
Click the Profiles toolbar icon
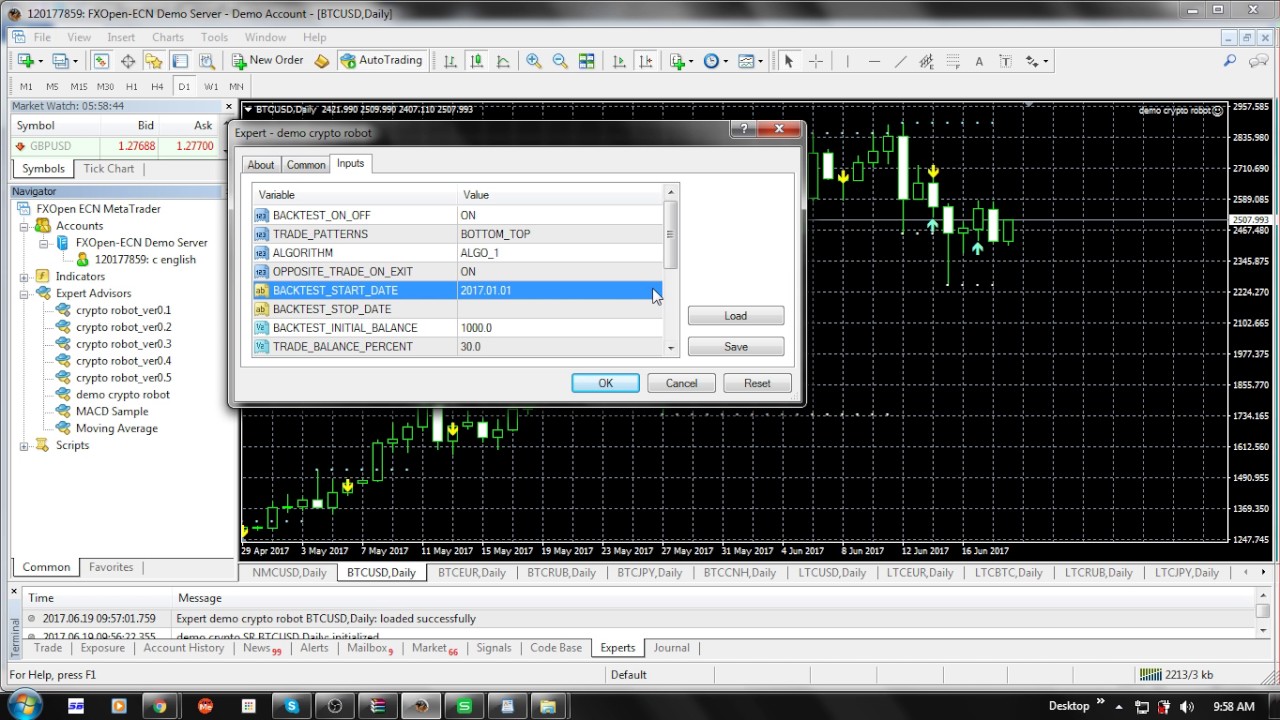(x=62, y=61)
